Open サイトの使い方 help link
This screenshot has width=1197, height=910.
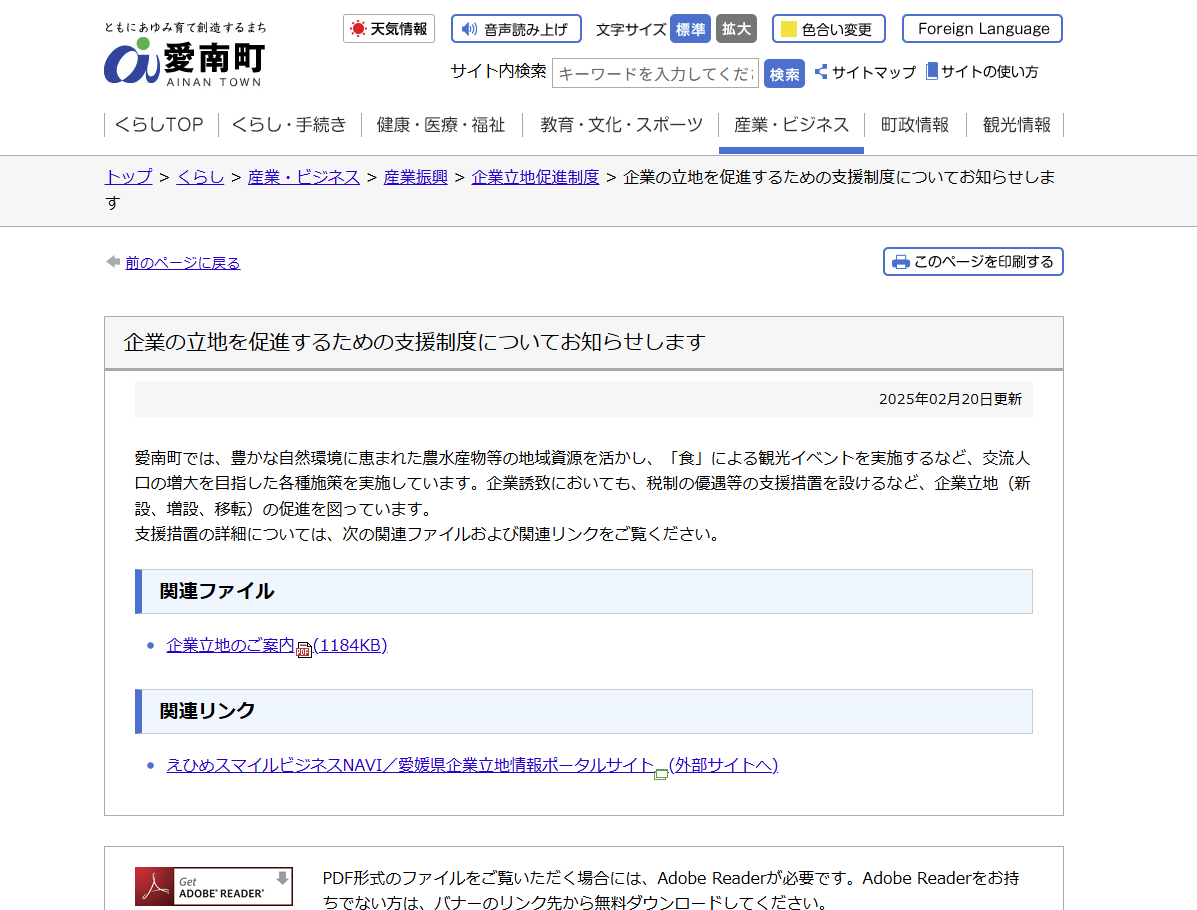982,72
